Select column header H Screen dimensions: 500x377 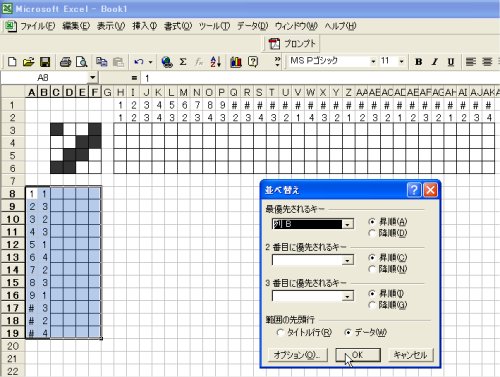120,92
